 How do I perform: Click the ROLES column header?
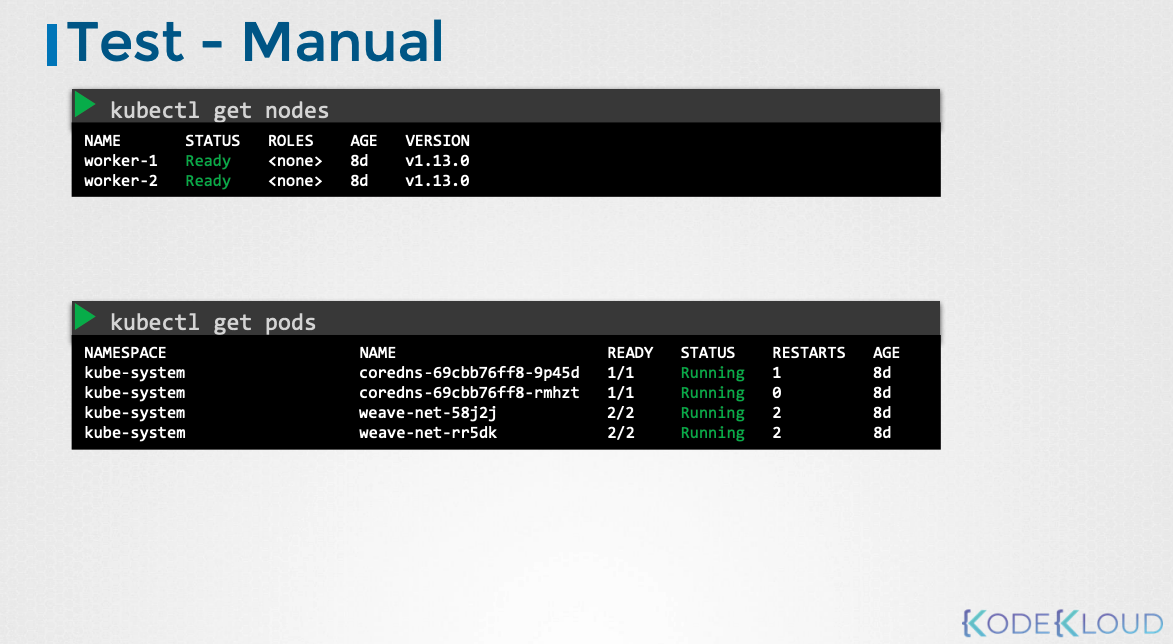[x=290, y=141]
